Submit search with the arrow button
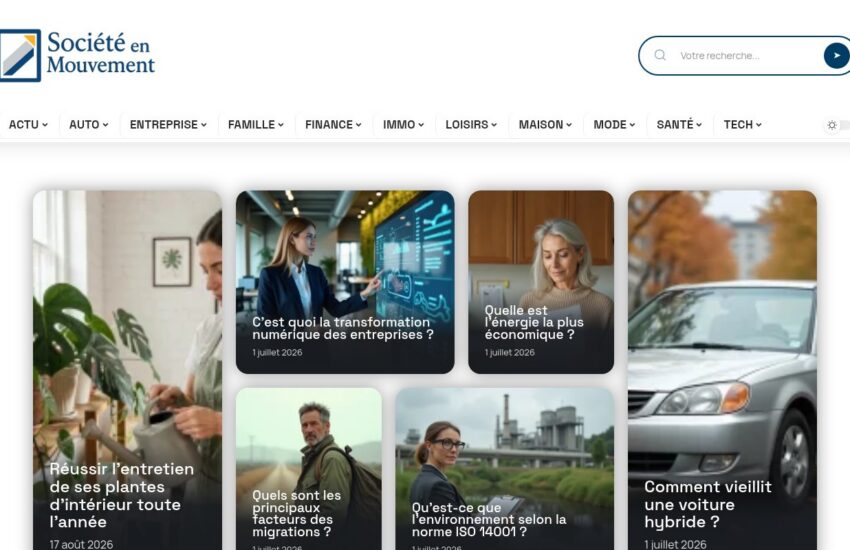This screenshot has width=850, height=550. (x=836, y=55)
